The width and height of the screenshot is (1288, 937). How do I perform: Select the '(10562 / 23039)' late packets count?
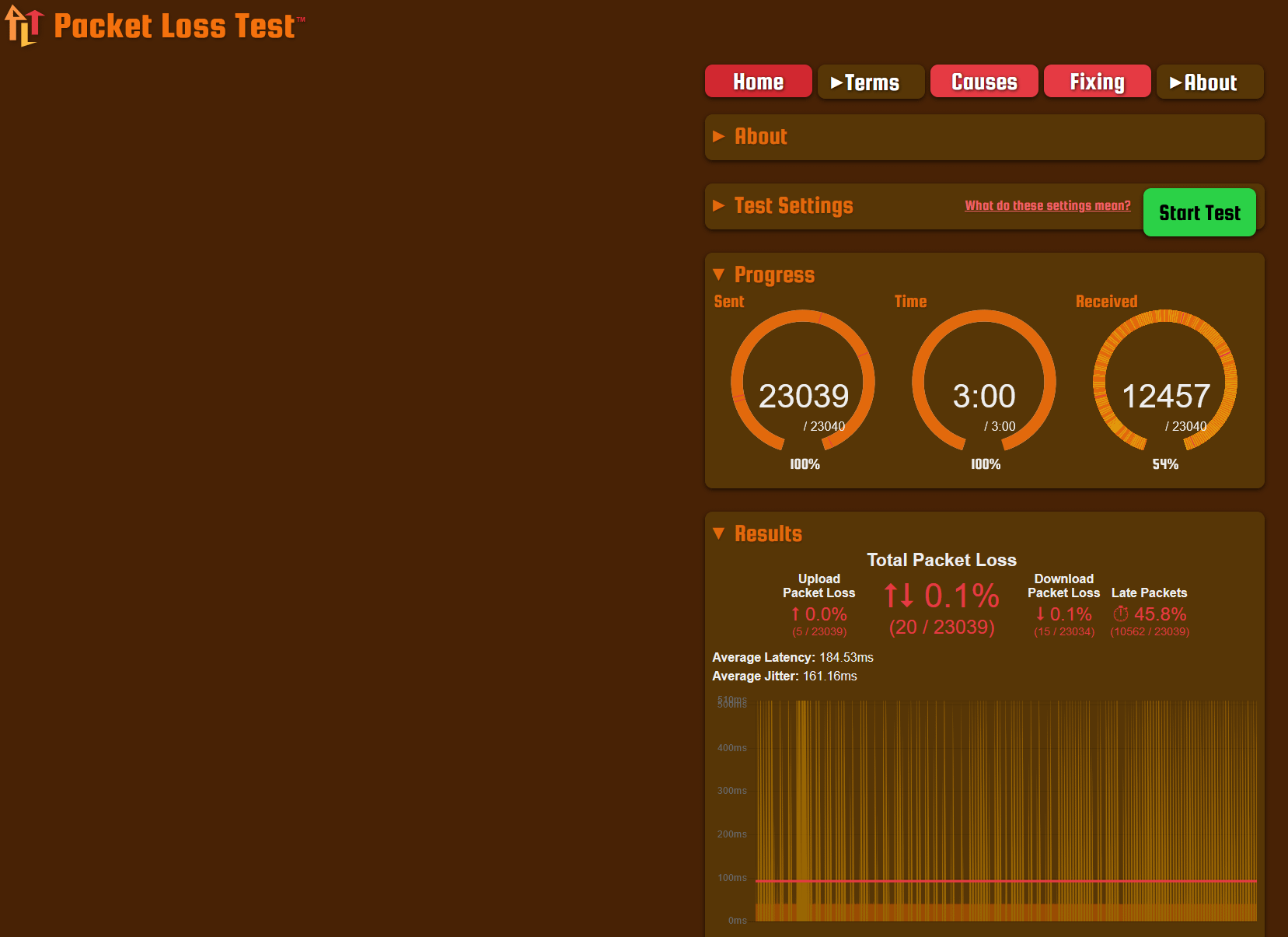pyautogui.click(x=1150, y=631)
